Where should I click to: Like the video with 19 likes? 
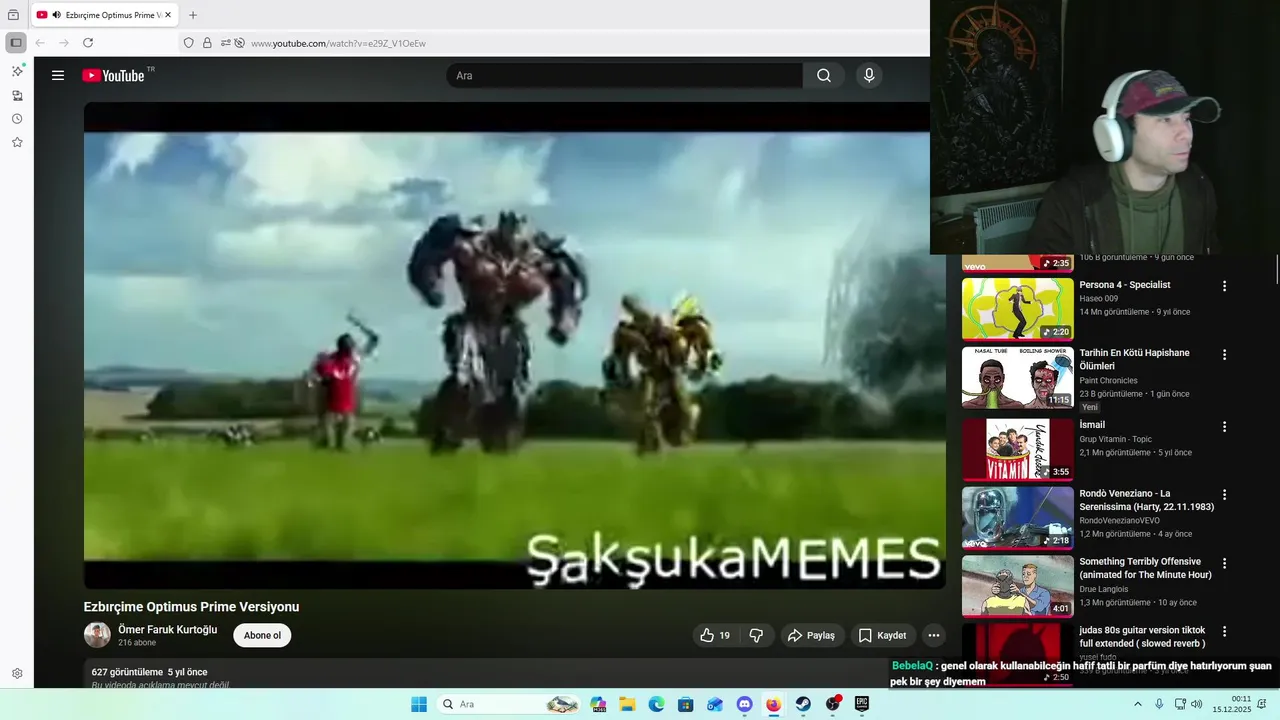tap(714, 635)
